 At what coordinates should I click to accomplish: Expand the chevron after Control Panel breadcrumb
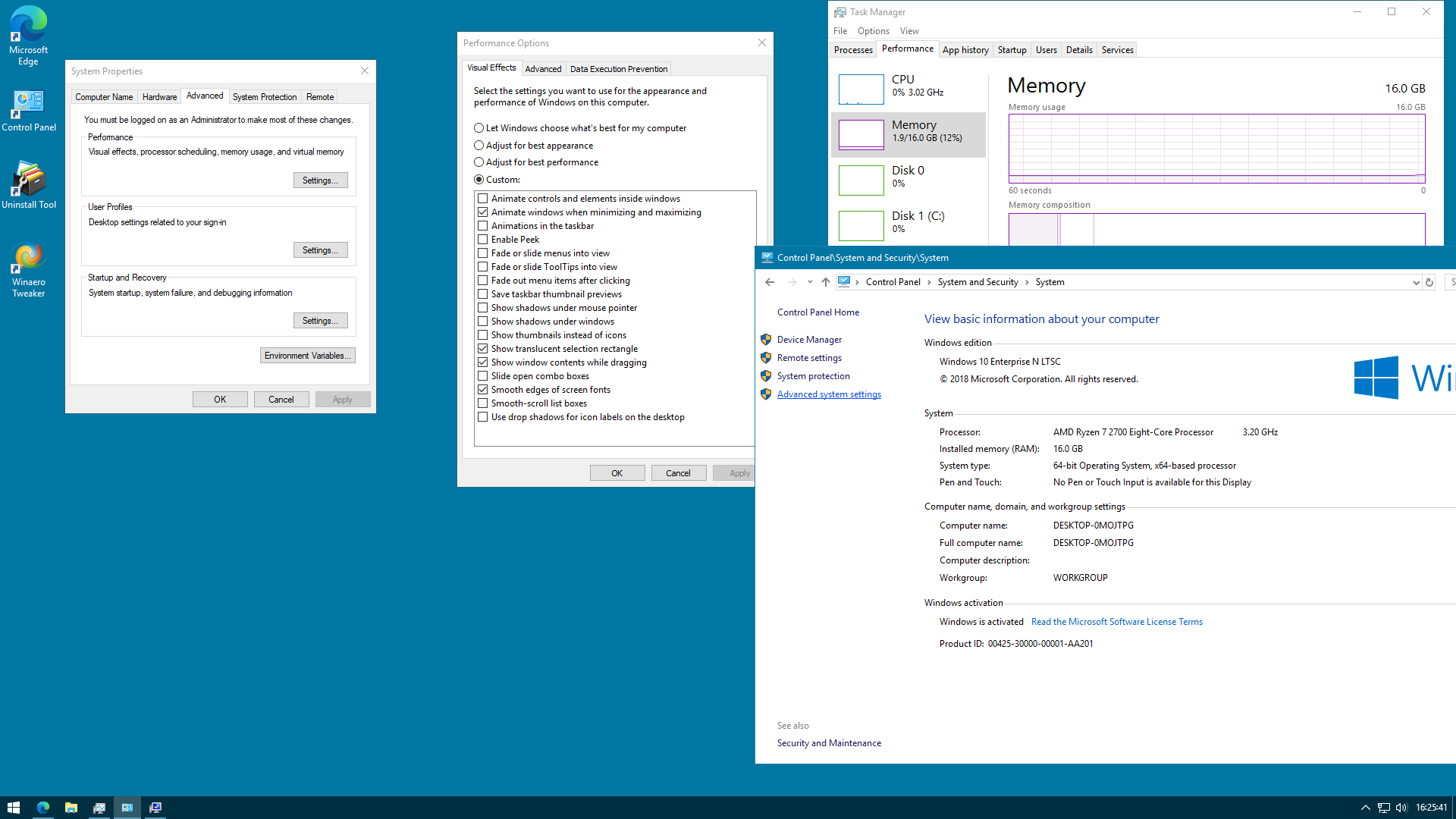coord(929,282)
